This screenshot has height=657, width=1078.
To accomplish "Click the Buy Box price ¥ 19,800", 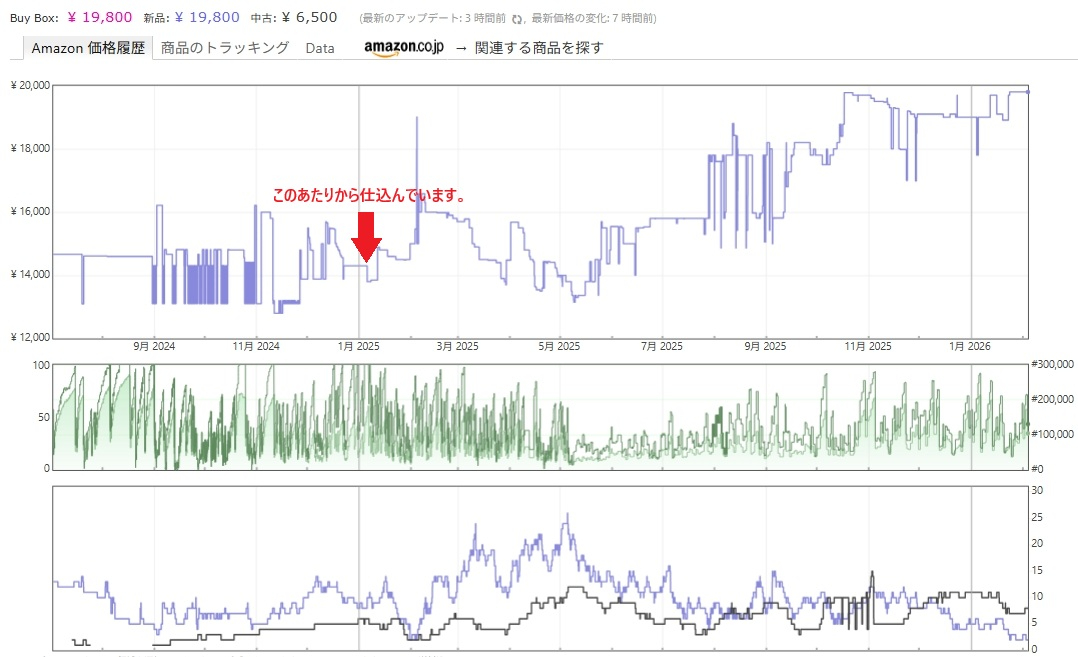I will pos(99,17).
